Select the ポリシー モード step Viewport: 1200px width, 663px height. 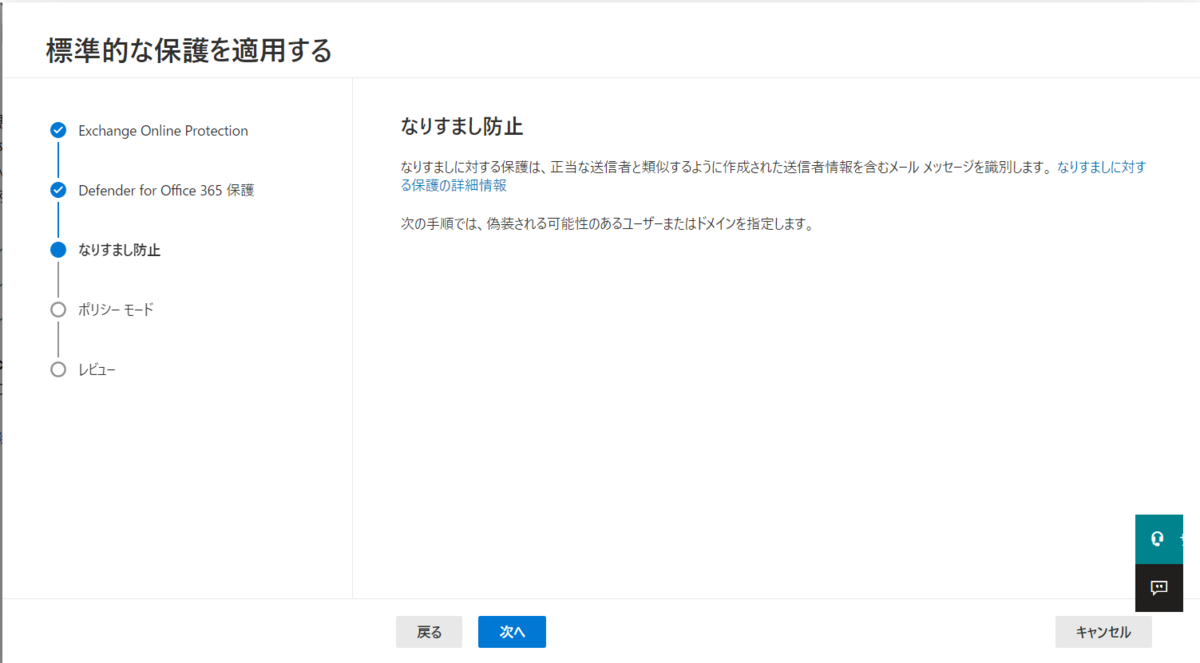[116, 310]
